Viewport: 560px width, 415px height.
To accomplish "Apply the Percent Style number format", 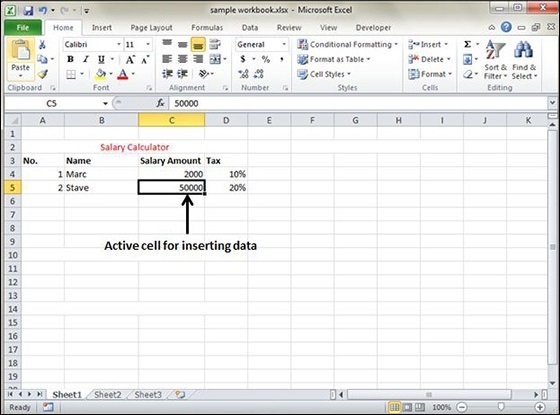I will (x=266, y=59).
